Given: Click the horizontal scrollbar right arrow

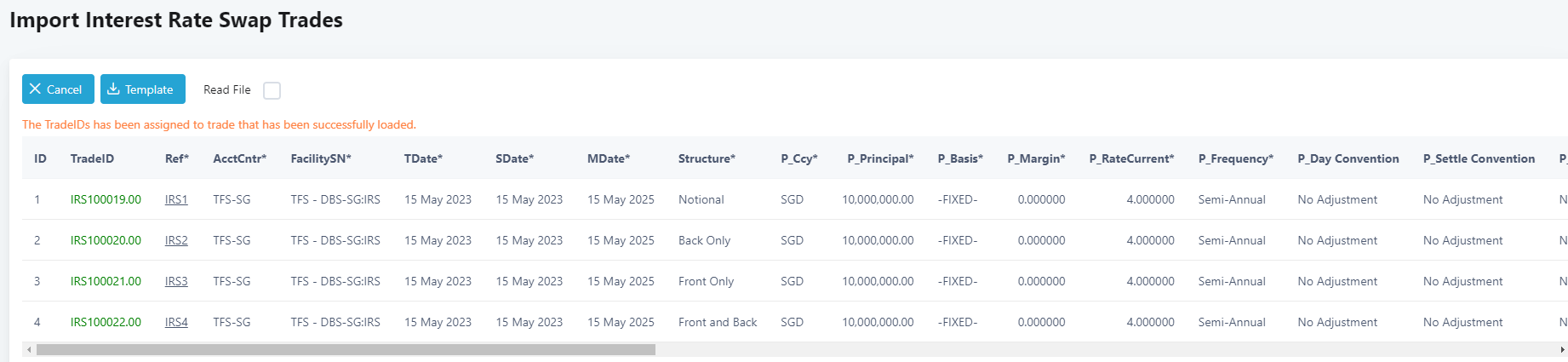Looking at the screenshot, I should pyautogui.click(x=1562, y=349).
